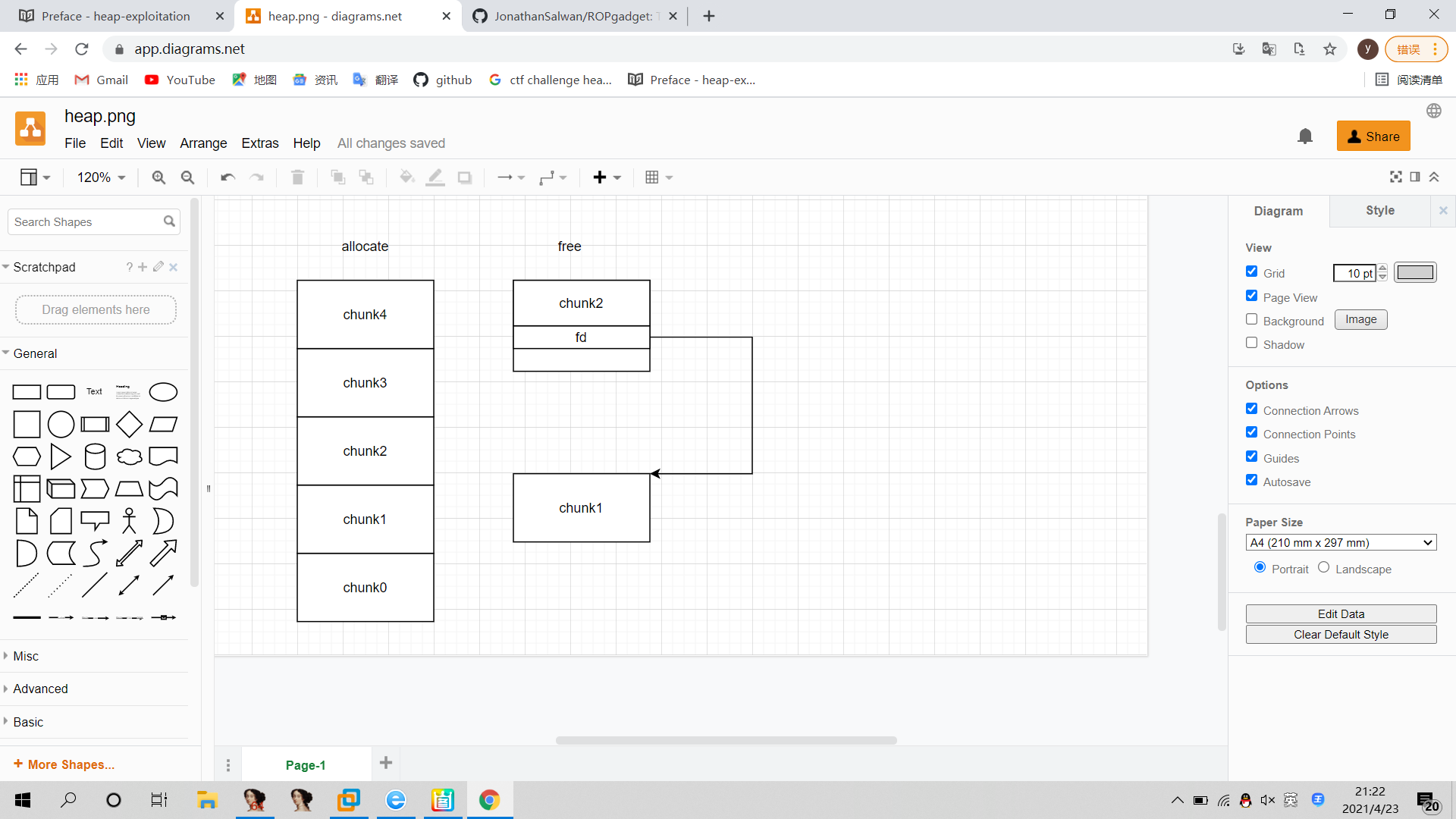Click the fullscreen icon in toolbar

coord(1395,177)
